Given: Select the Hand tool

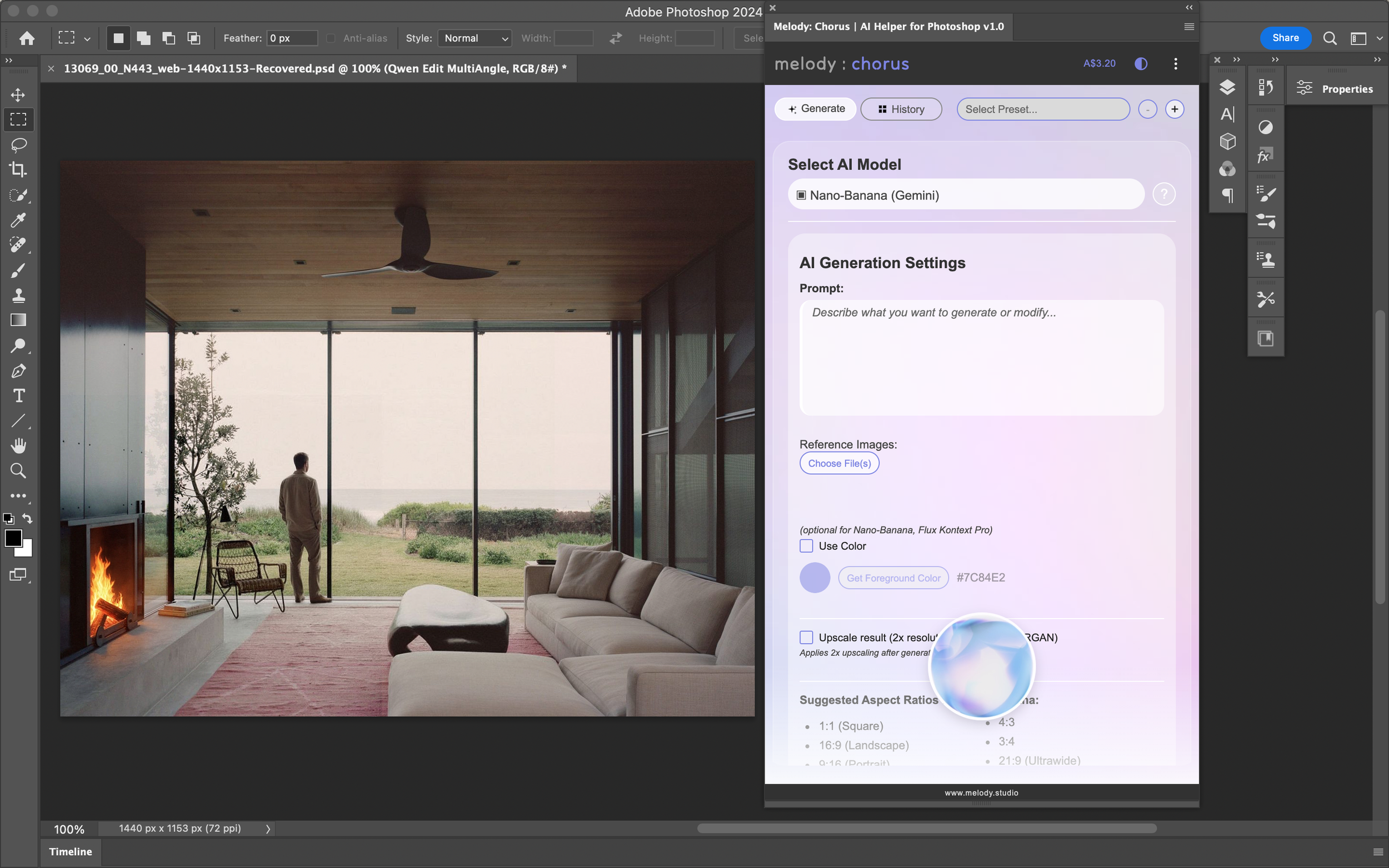Looking at the screenshot, I should tap(18, 445).
